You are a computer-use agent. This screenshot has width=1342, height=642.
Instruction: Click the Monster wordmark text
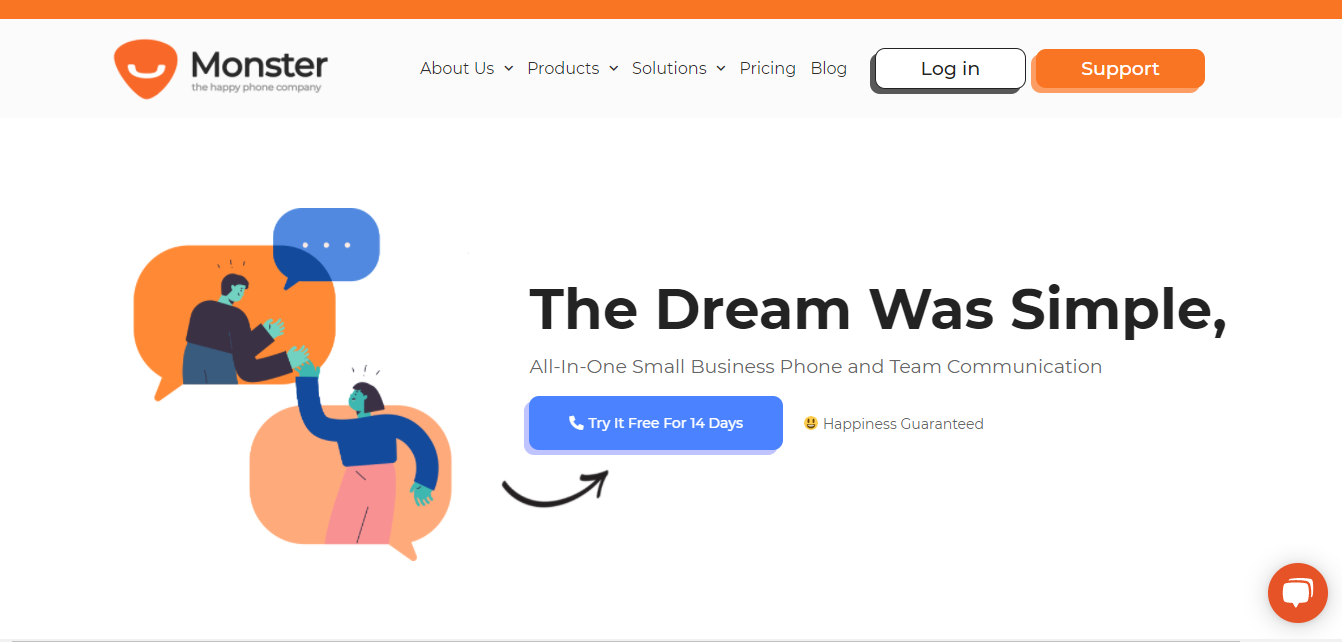tap(259, 65)
